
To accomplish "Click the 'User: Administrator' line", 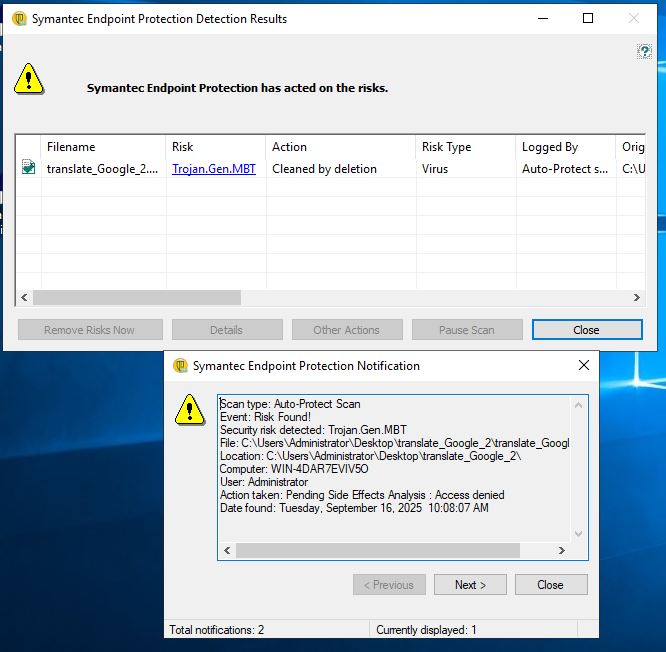I will [264, 482].
